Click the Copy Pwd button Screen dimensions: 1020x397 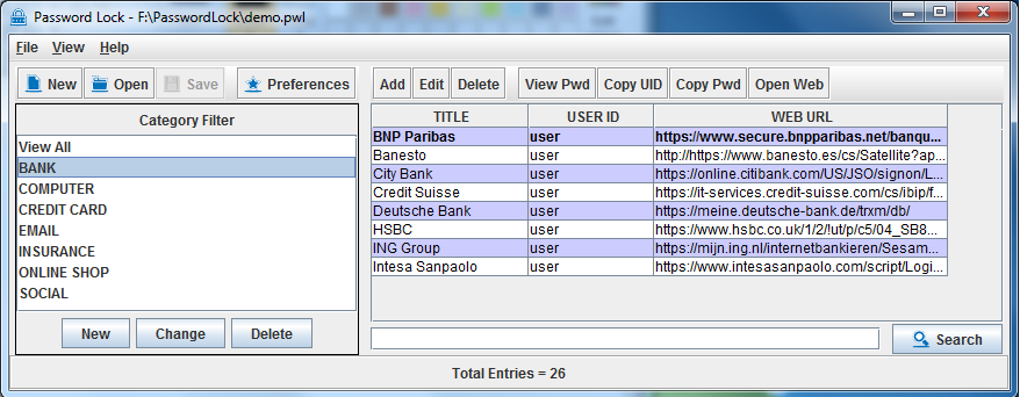click(x=708, y=84)
